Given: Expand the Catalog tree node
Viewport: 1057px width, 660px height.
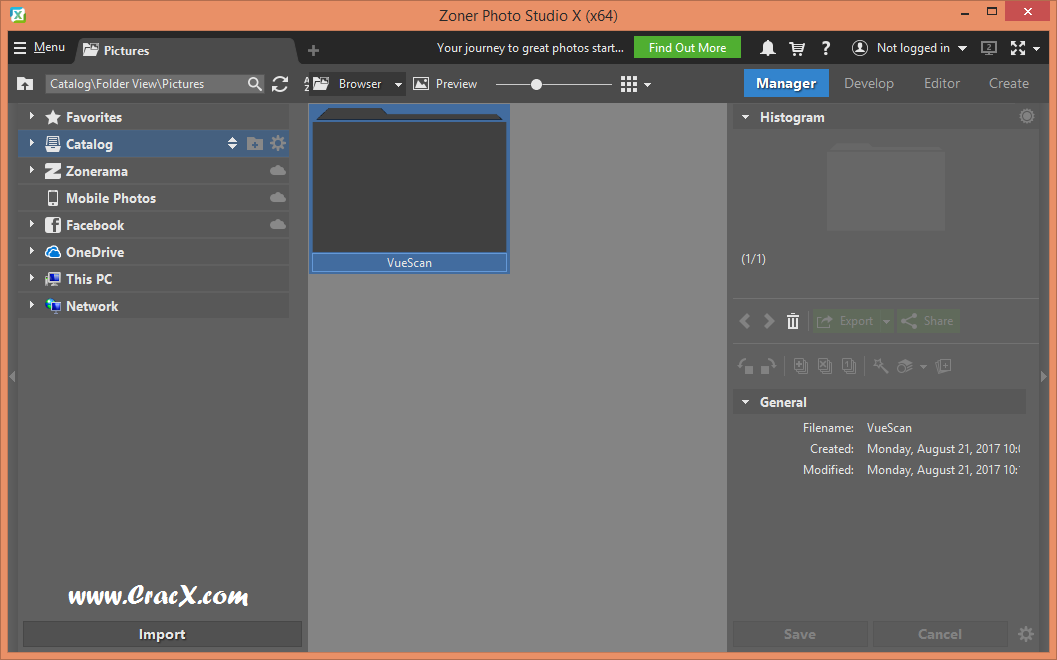Looking at the screenshot, I should [x=31, y=143].
